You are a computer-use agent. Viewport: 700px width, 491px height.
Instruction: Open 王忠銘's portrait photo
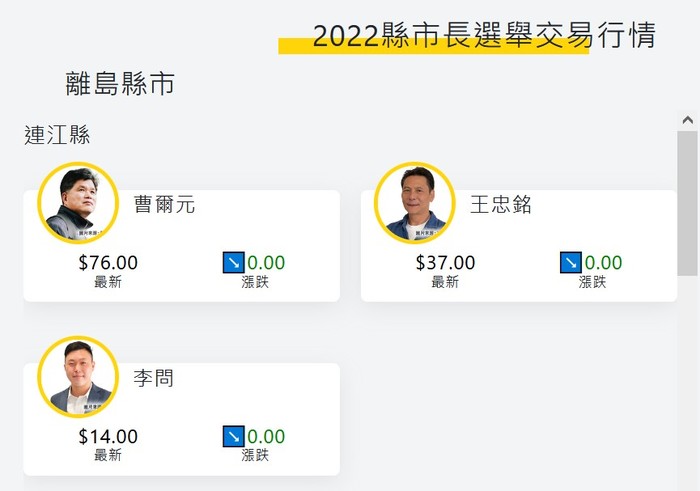coord(415,203)
